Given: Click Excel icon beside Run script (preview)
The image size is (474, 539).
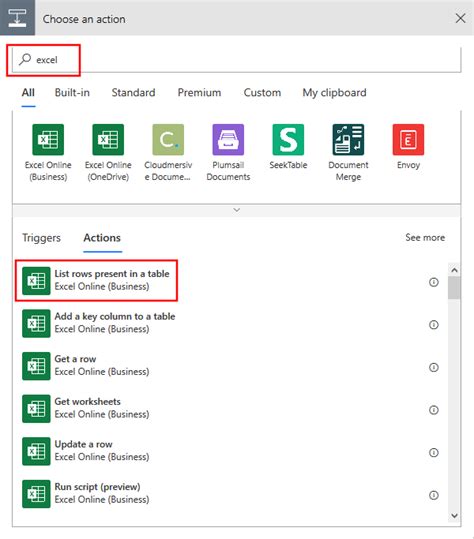Looking at the screenshot, I should [36, 494].
